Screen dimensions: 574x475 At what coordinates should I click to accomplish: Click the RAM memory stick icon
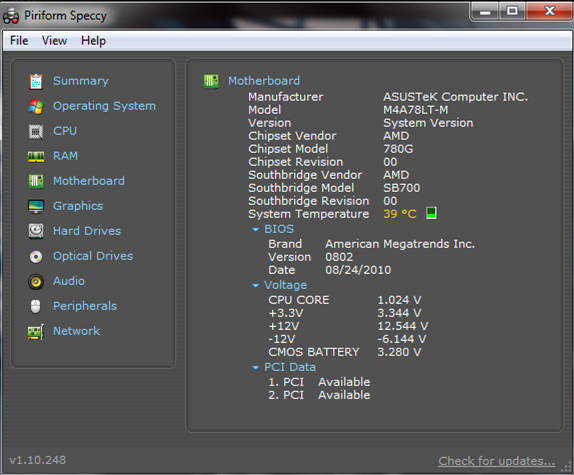[36, 157]
